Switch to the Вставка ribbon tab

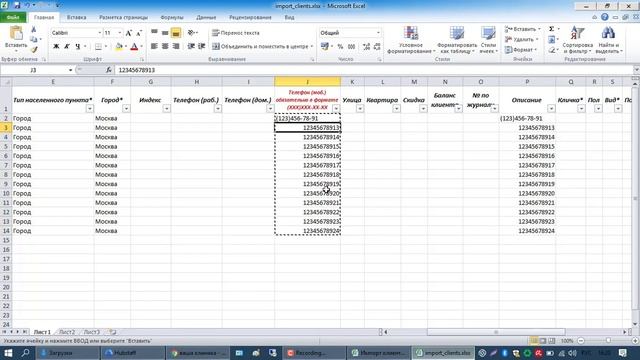click(x=76, y=18)
